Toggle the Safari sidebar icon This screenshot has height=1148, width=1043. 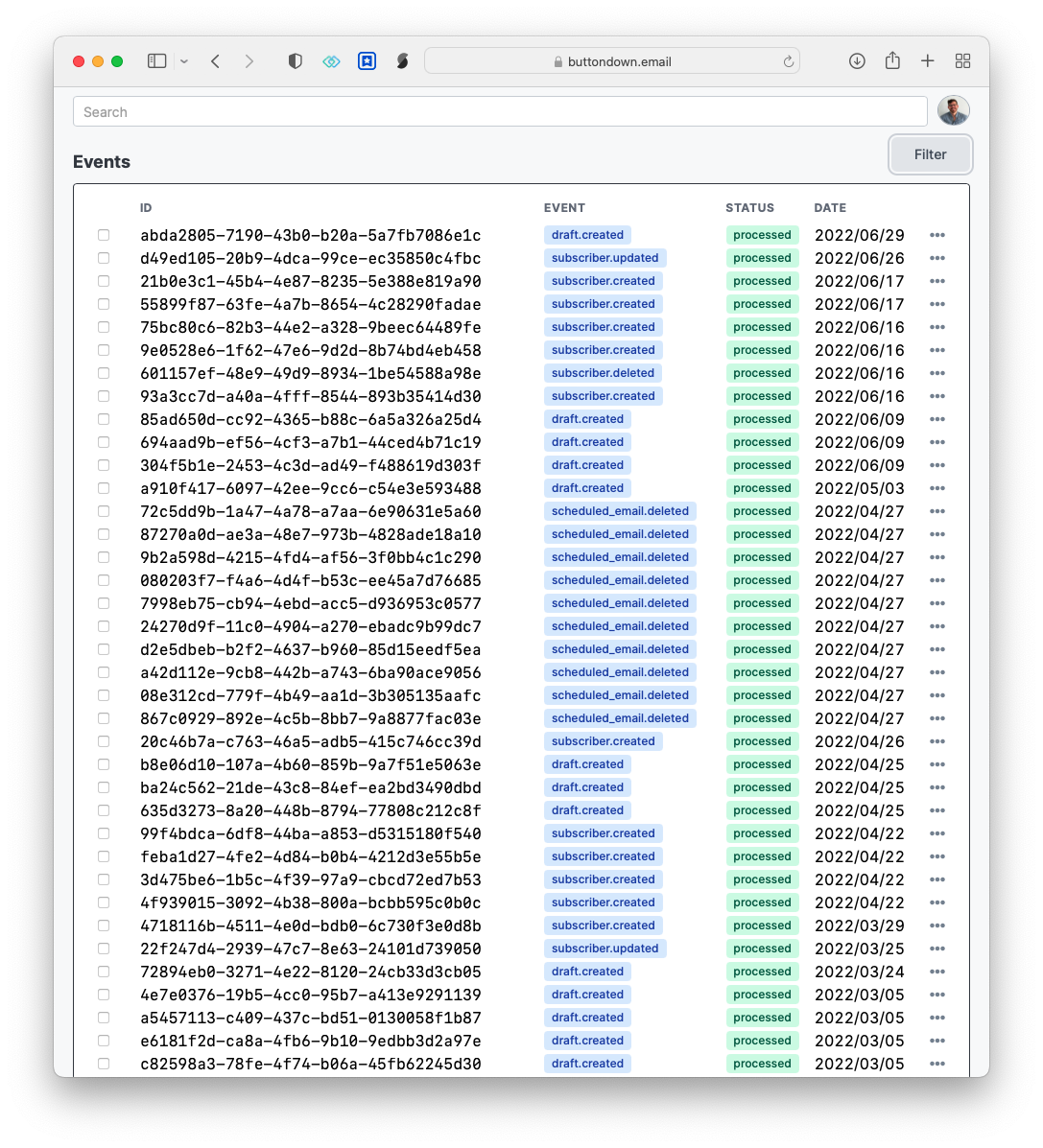(x=156, y=61)
